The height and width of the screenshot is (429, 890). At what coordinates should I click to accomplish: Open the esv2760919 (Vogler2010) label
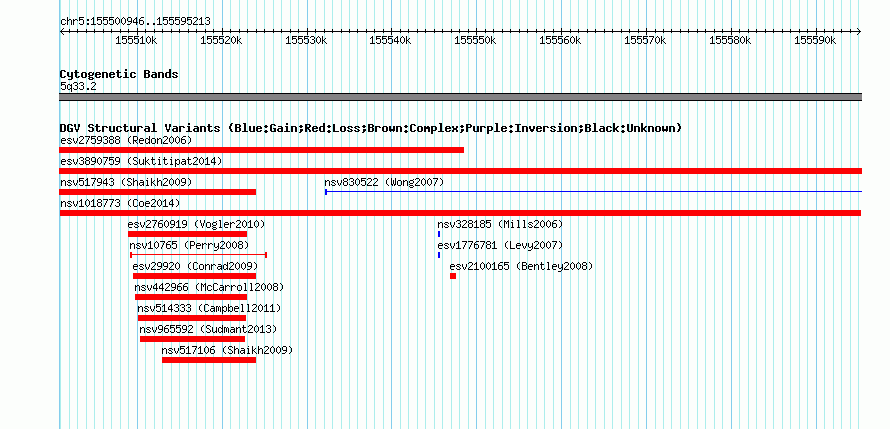(x=196, y=224)
